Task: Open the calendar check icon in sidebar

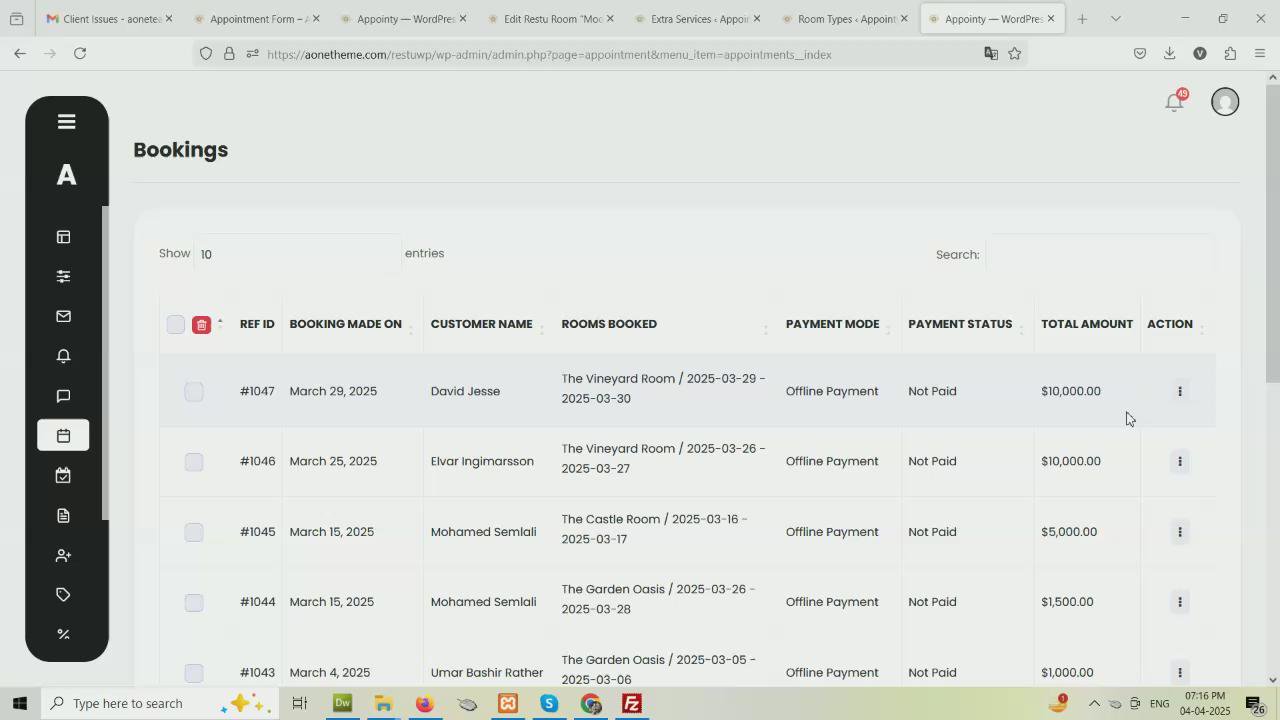Action: (63, 476)
